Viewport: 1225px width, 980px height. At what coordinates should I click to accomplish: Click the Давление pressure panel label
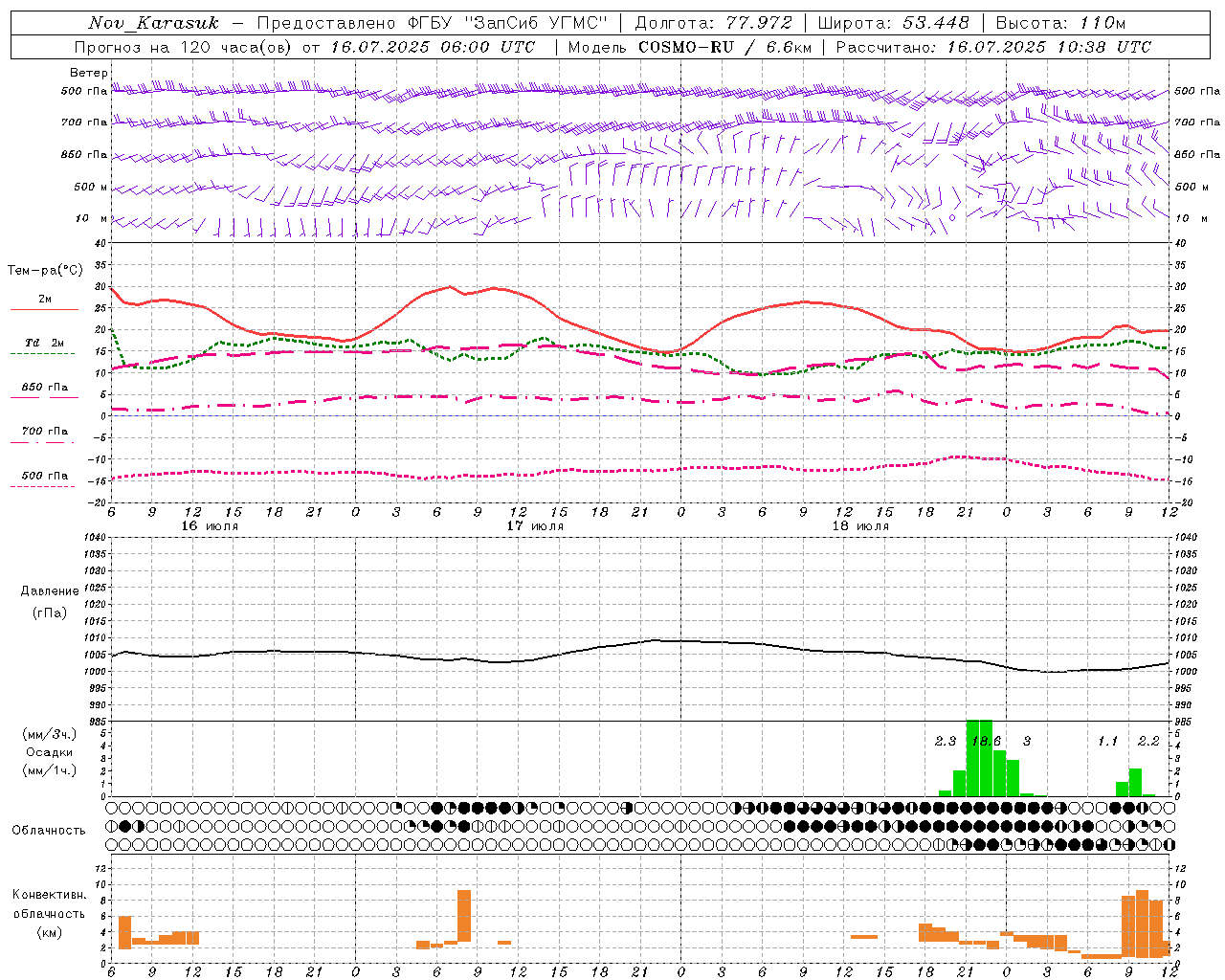click(50, 591)
